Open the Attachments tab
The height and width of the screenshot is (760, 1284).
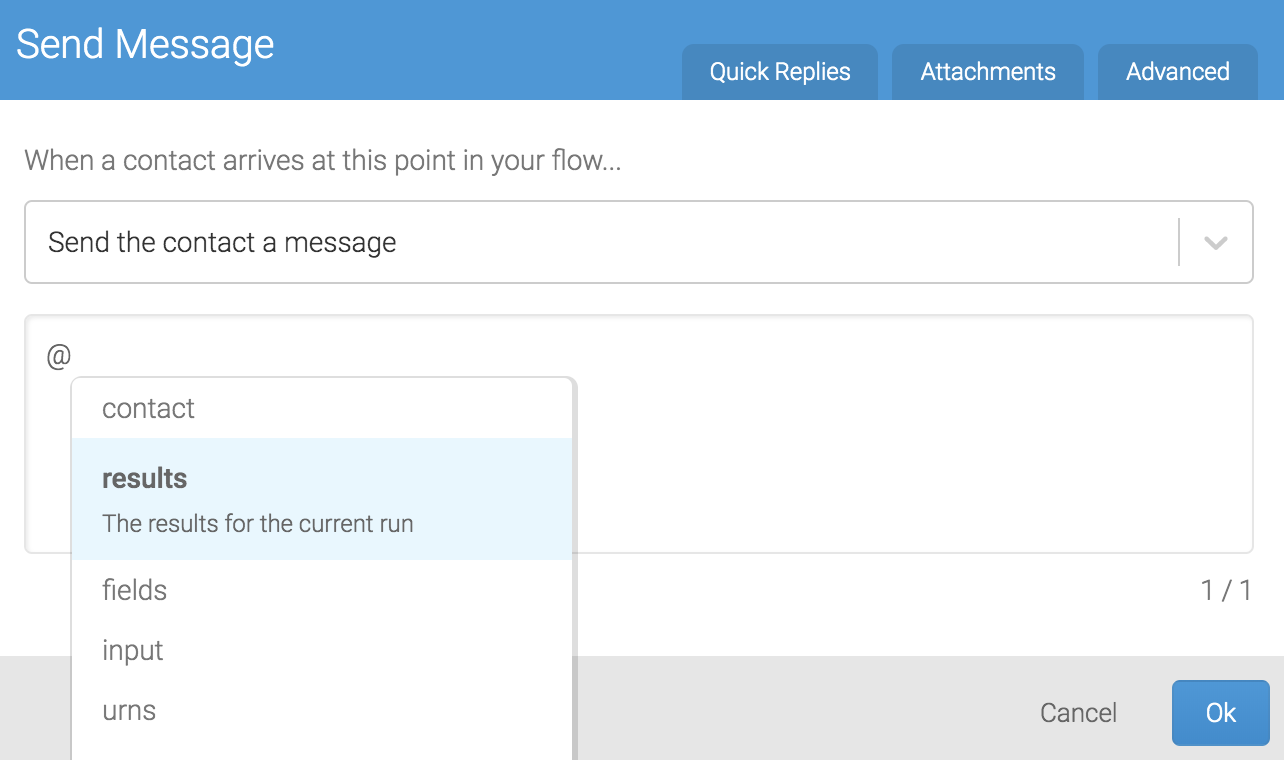pyautogui.click(x=987, y=71)
